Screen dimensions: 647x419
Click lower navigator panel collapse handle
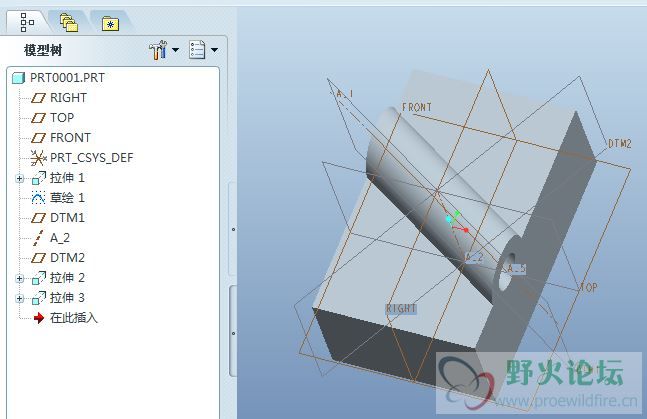coord(233,333)
